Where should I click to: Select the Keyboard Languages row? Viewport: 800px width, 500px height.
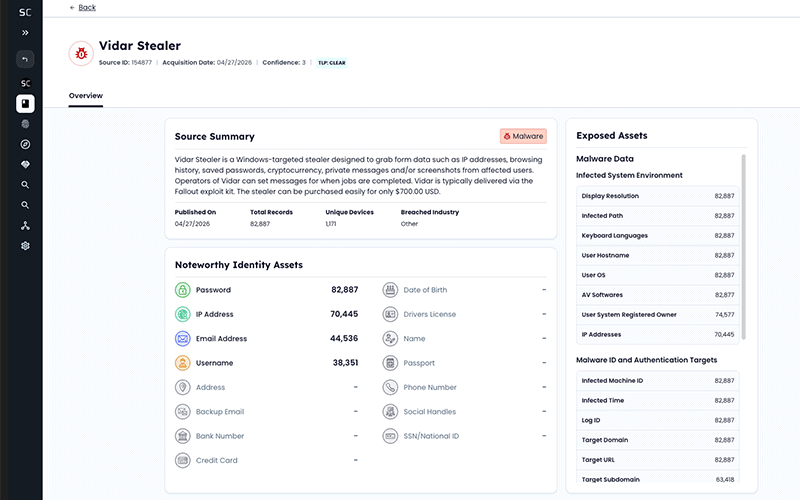[x=658, y=236]
